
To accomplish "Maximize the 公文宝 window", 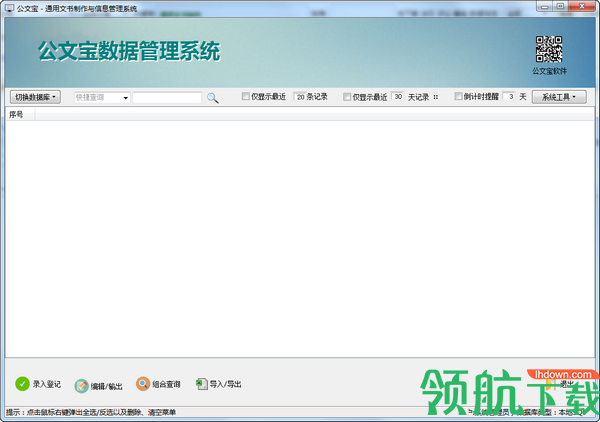I will (x=560, y=7).
